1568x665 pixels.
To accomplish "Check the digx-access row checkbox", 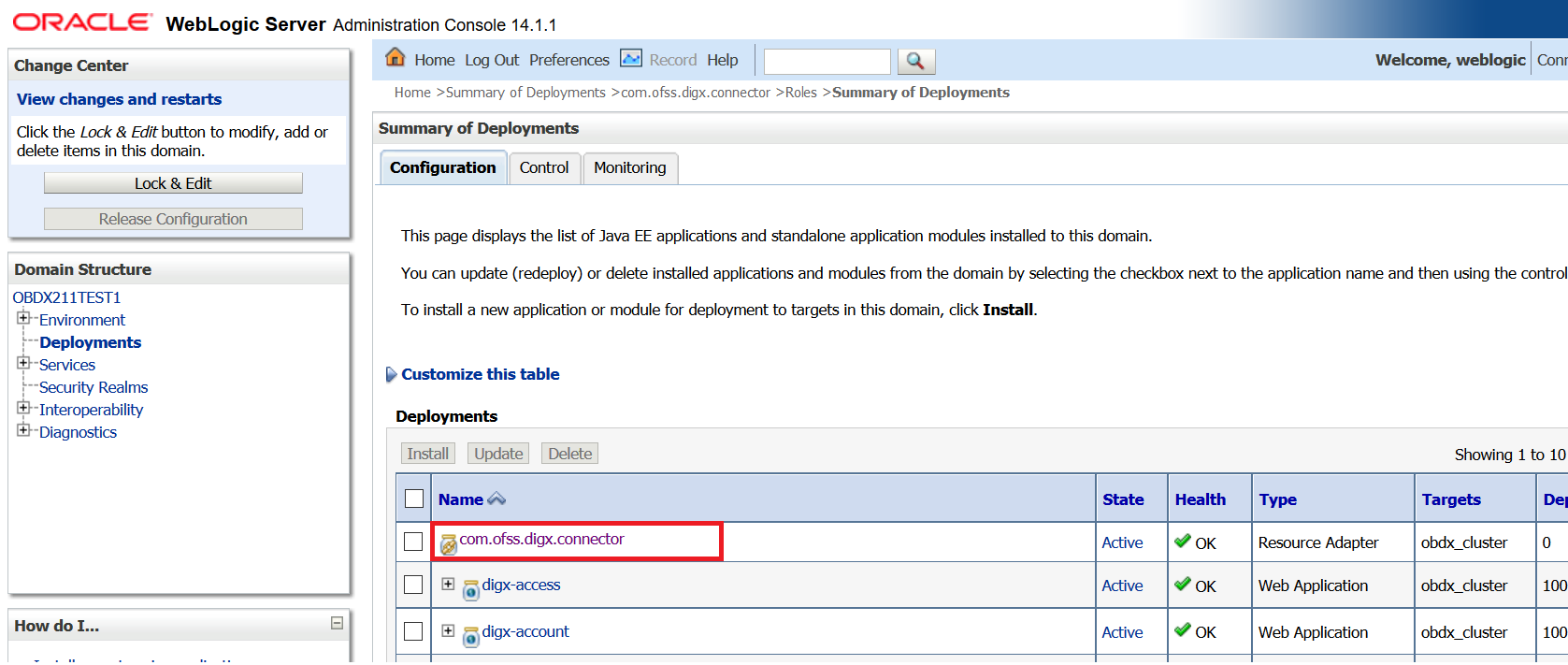I will [x=413, y=585].
